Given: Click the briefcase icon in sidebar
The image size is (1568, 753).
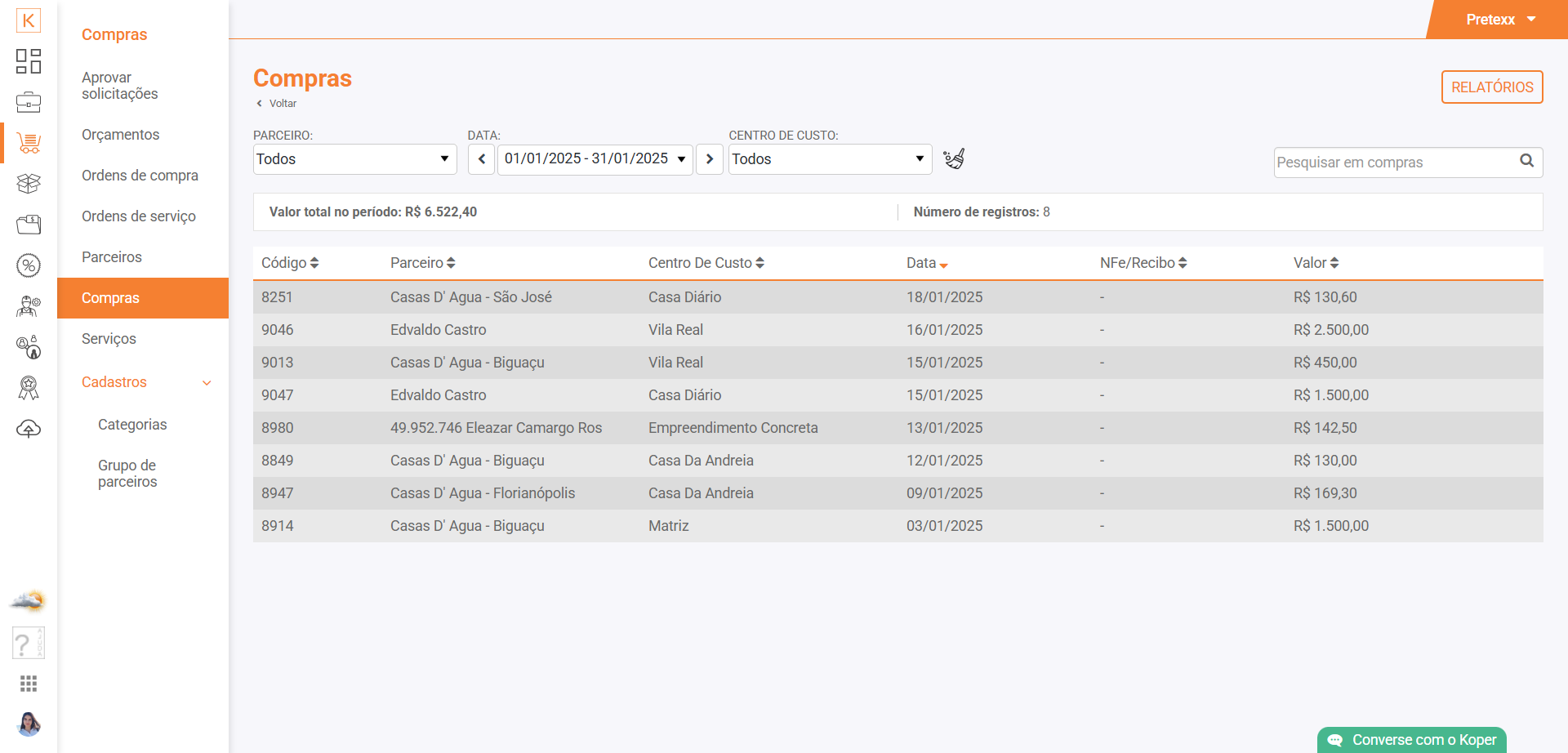Looking at the screenshot, I should click(29, 102).
